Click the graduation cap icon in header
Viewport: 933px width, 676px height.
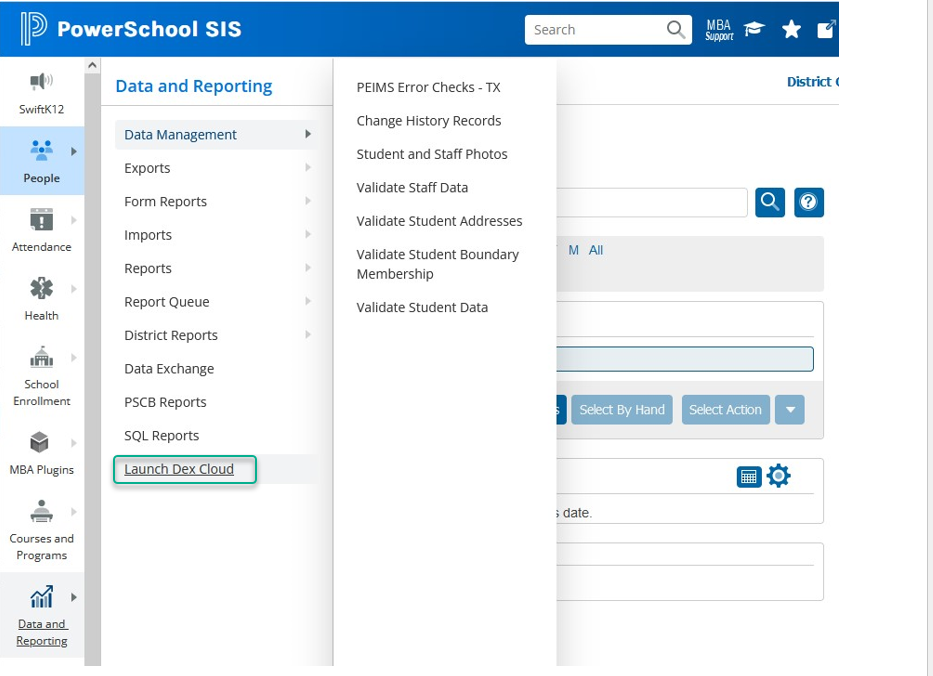pos(754,29)
